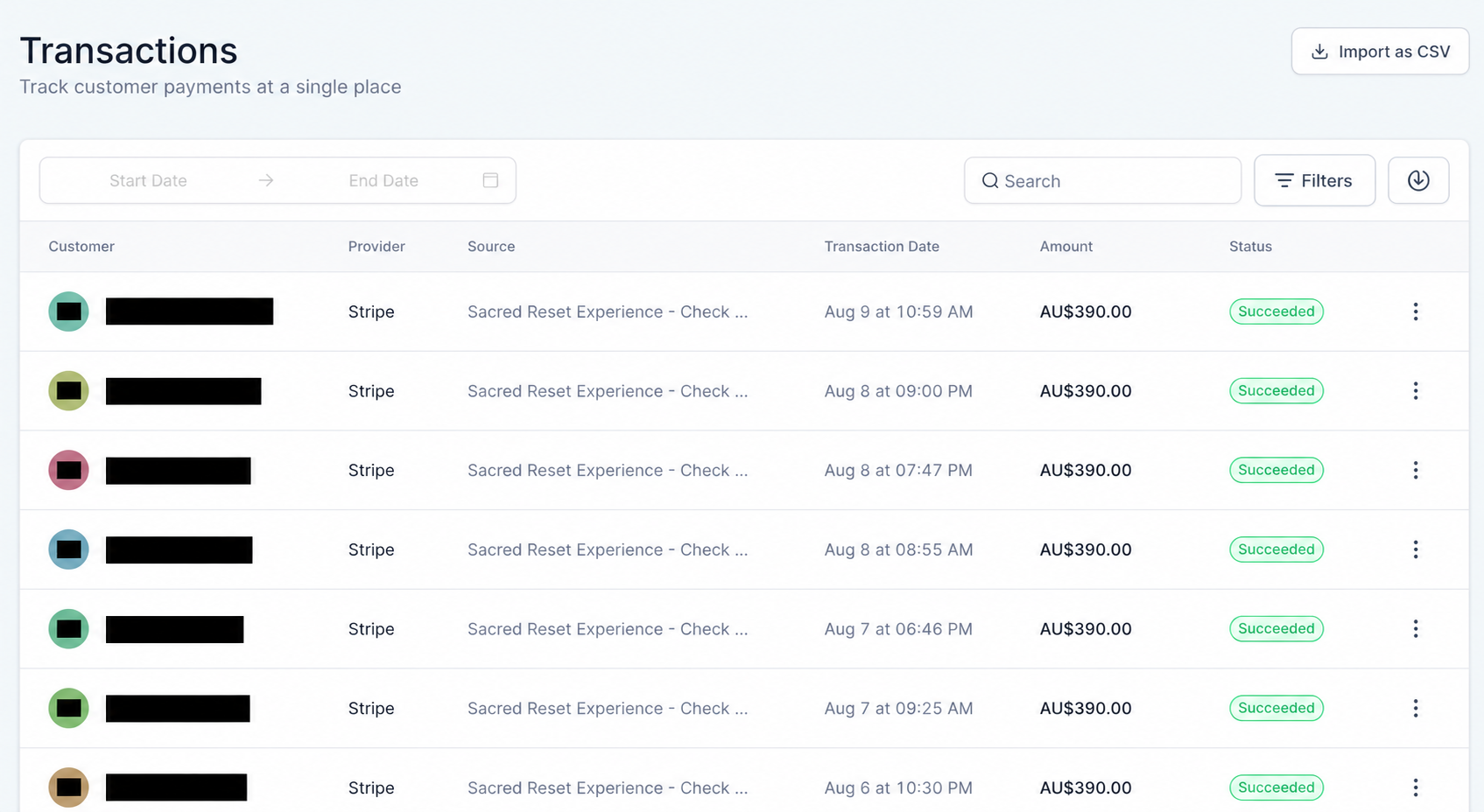Set the End Date field
The image size is (1484, 812).
coord(383,180)
